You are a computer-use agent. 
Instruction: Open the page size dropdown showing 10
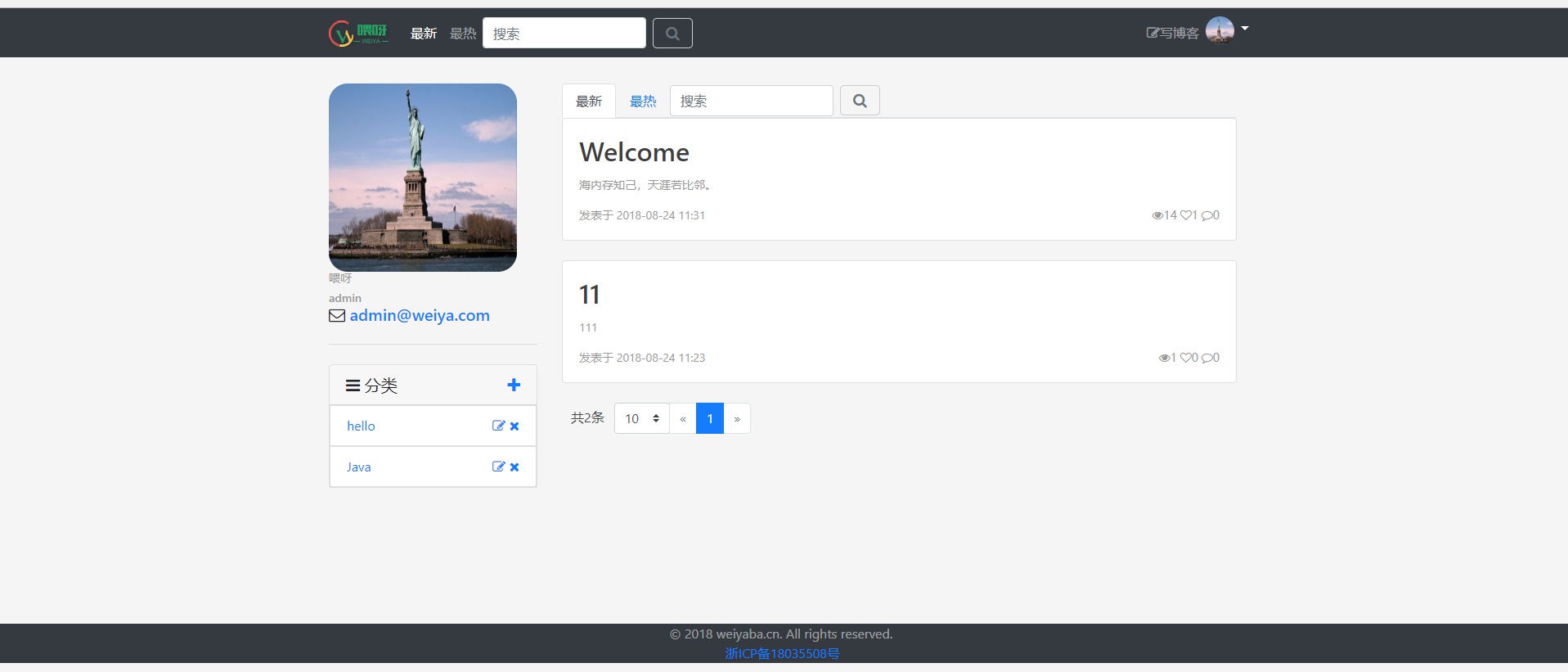coord(642,418)
